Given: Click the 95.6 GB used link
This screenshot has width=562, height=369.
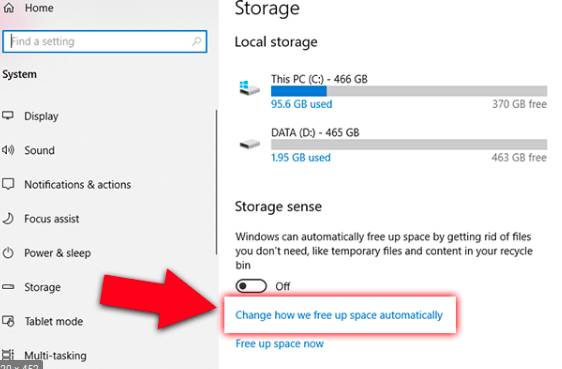Looking at the screenshot, I should click(301, 104).
